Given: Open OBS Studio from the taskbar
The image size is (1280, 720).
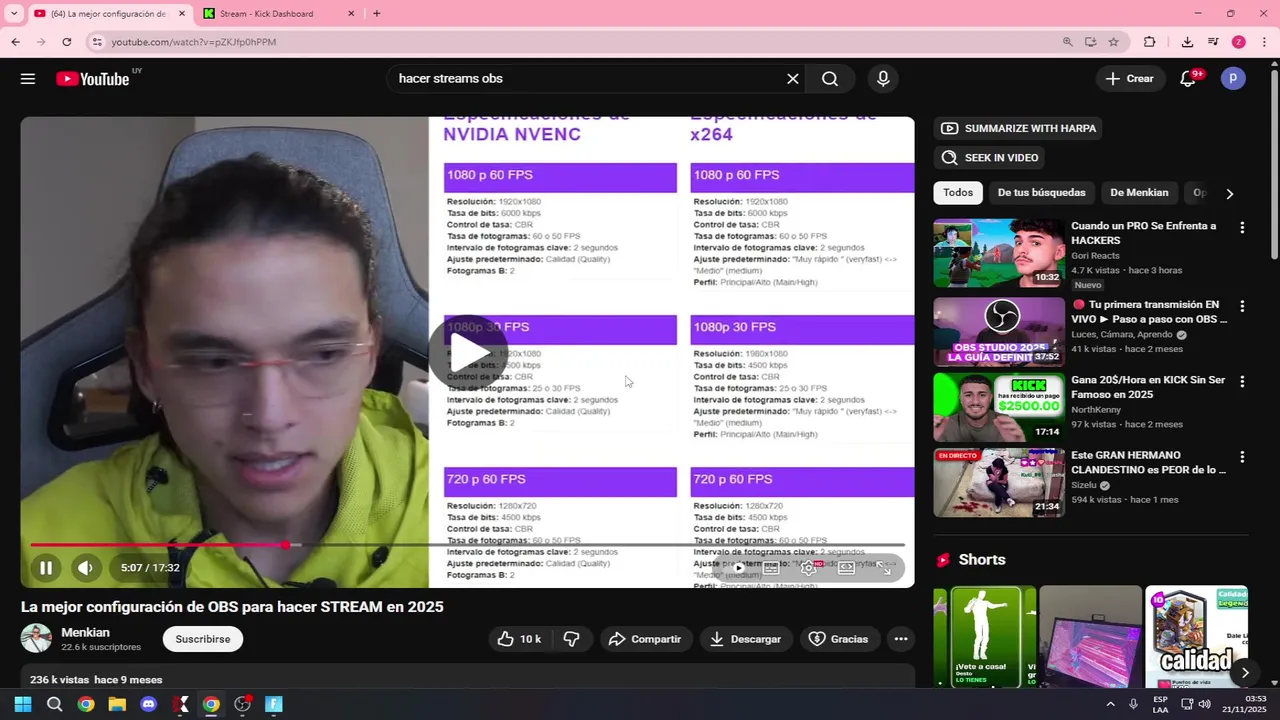Looking at the screenshot, I should click(243, 704).
